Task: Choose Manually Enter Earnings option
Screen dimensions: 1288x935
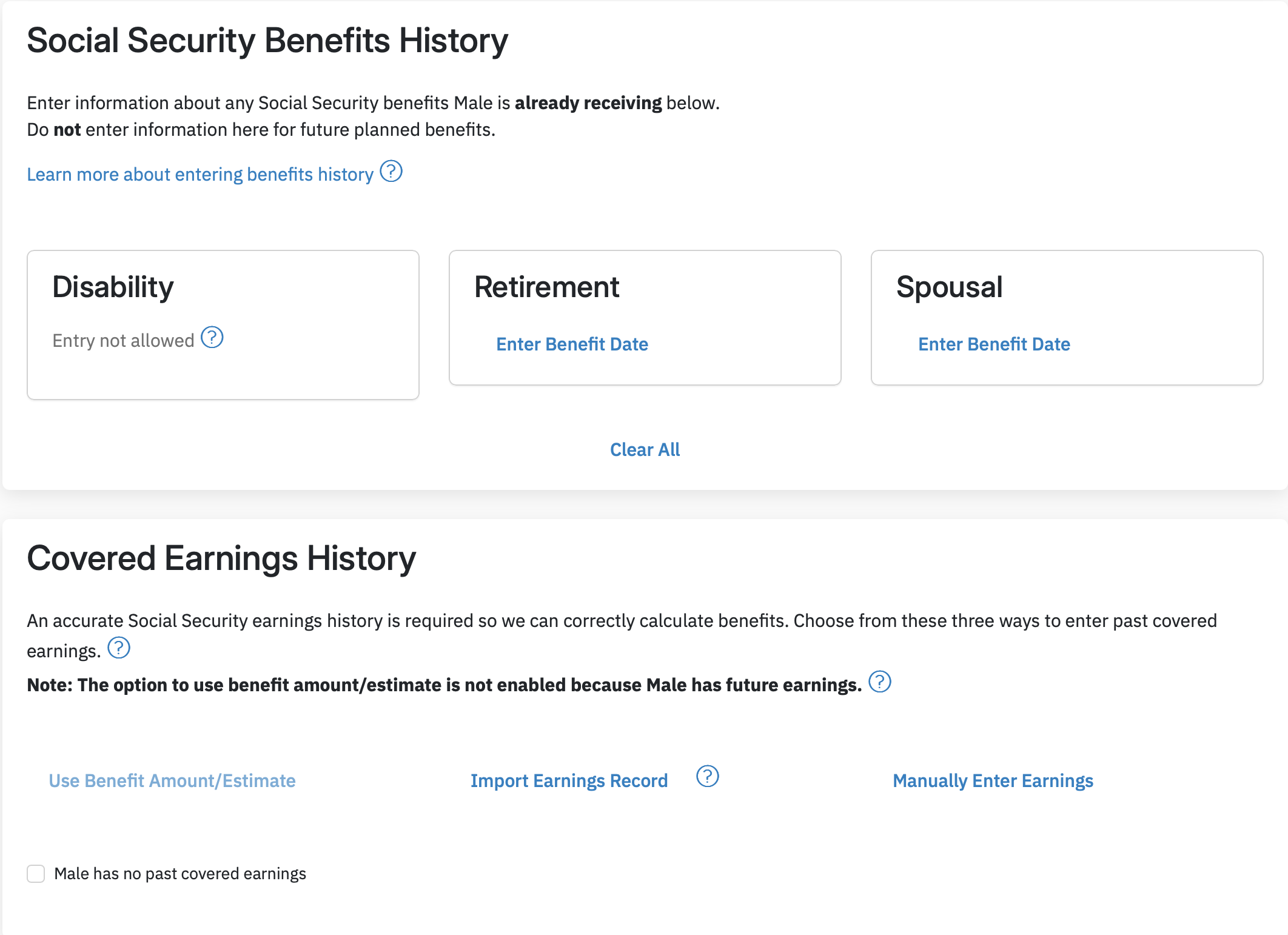Action: point(993,781)
